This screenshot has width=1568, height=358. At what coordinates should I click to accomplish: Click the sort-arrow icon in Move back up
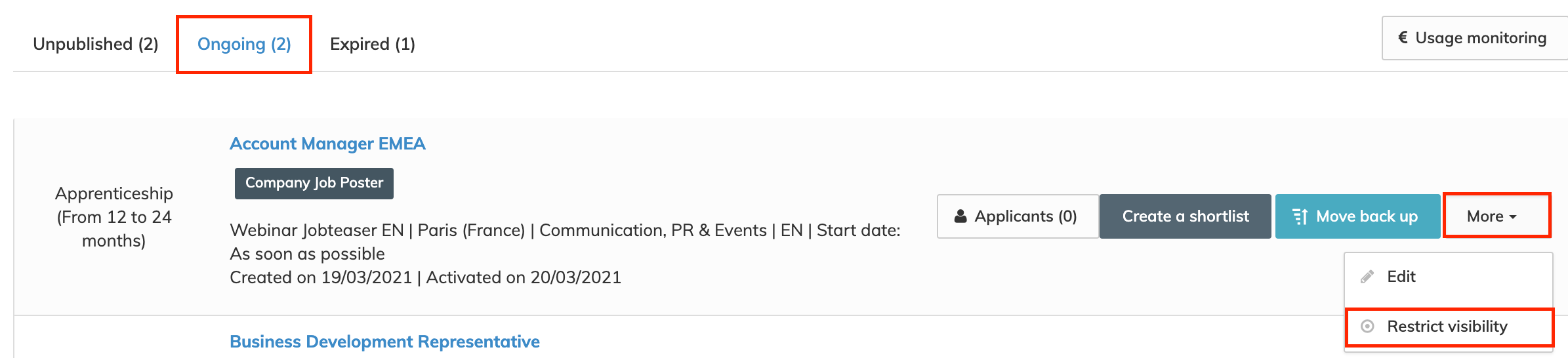pyautogui.click(x=1300, y=216)
